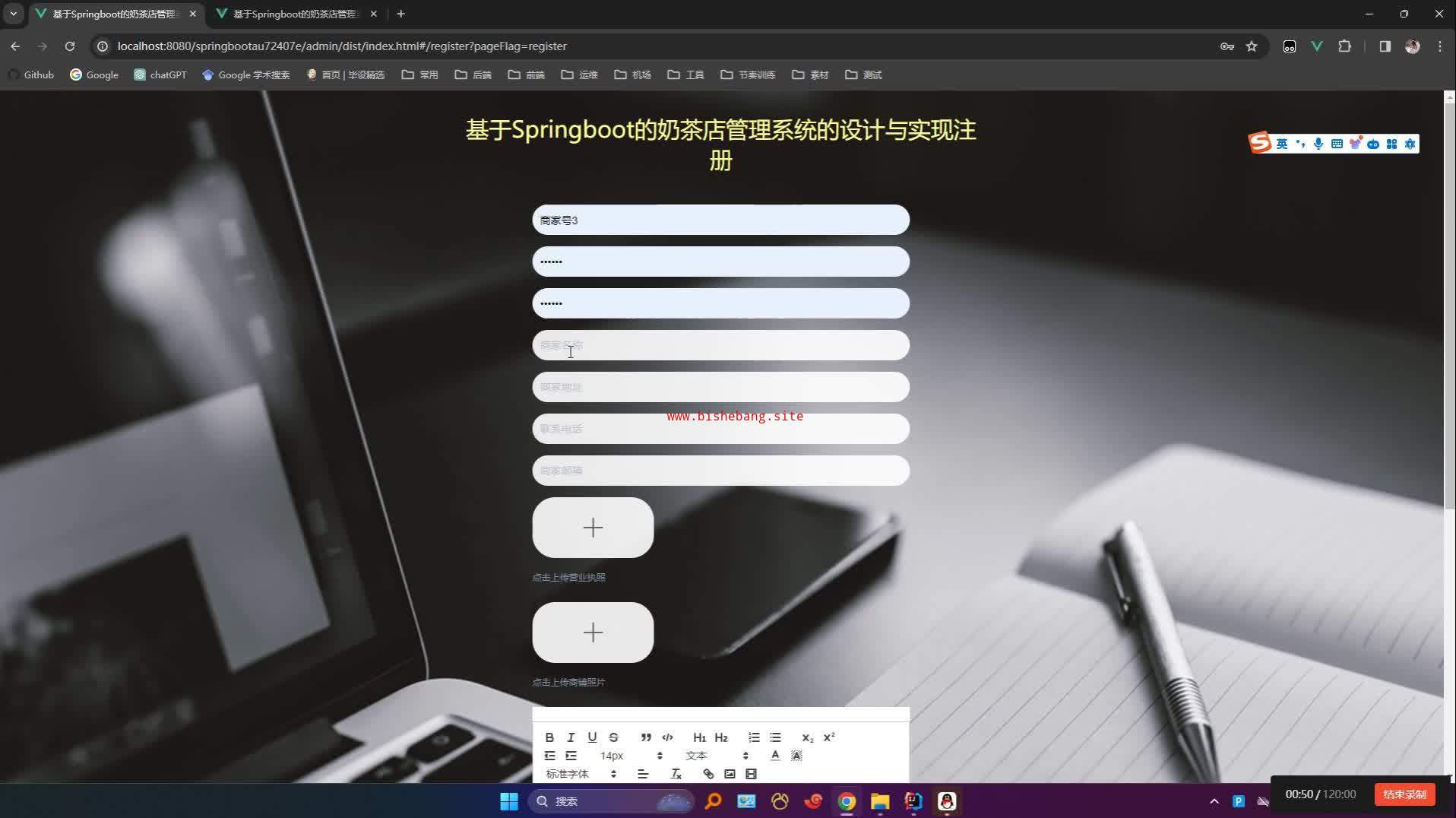Open the Vue devtools extension

click(1317, 46)
